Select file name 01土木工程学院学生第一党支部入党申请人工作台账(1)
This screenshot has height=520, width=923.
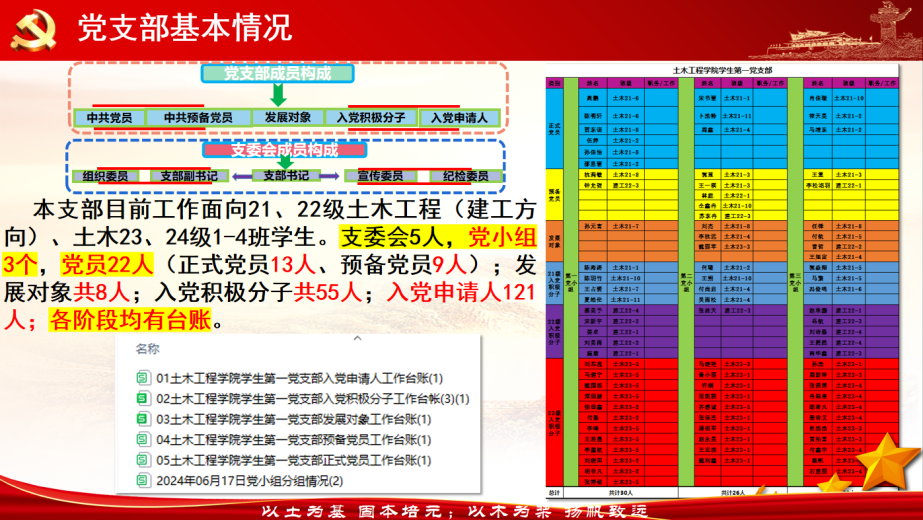300,378
